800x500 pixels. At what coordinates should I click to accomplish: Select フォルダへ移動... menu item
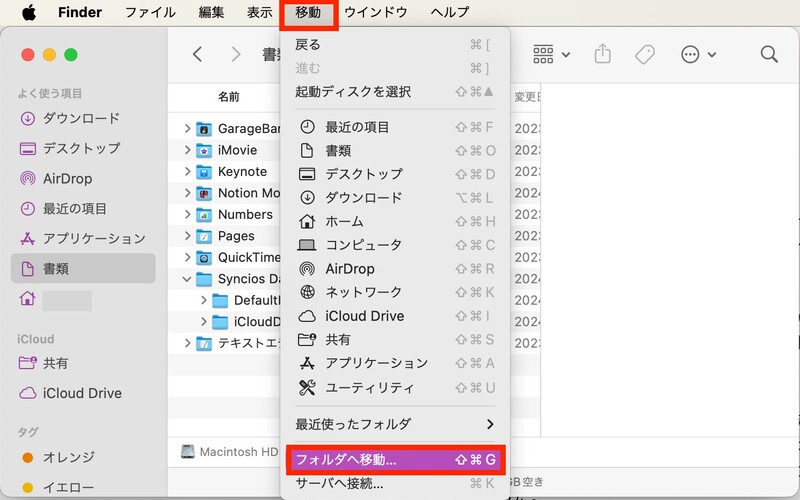tap(395, 460)
